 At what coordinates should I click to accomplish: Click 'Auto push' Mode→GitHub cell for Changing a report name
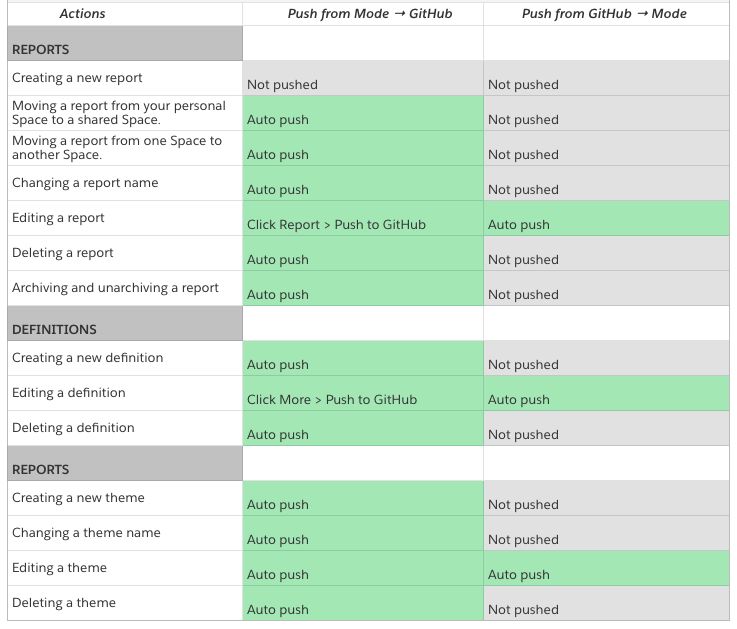[x=363, y=183]
